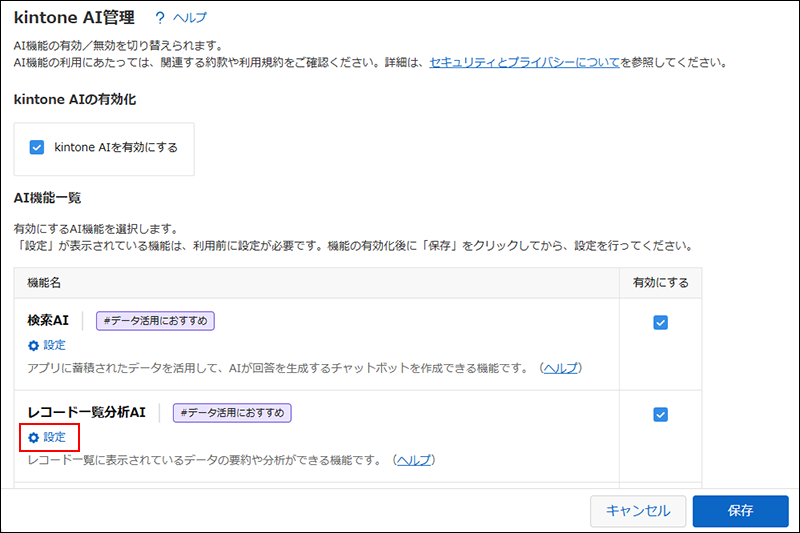Open the ヘルプ link beside the title
Viewport: 800px width, 533px height.
click(x=190, y=18)
